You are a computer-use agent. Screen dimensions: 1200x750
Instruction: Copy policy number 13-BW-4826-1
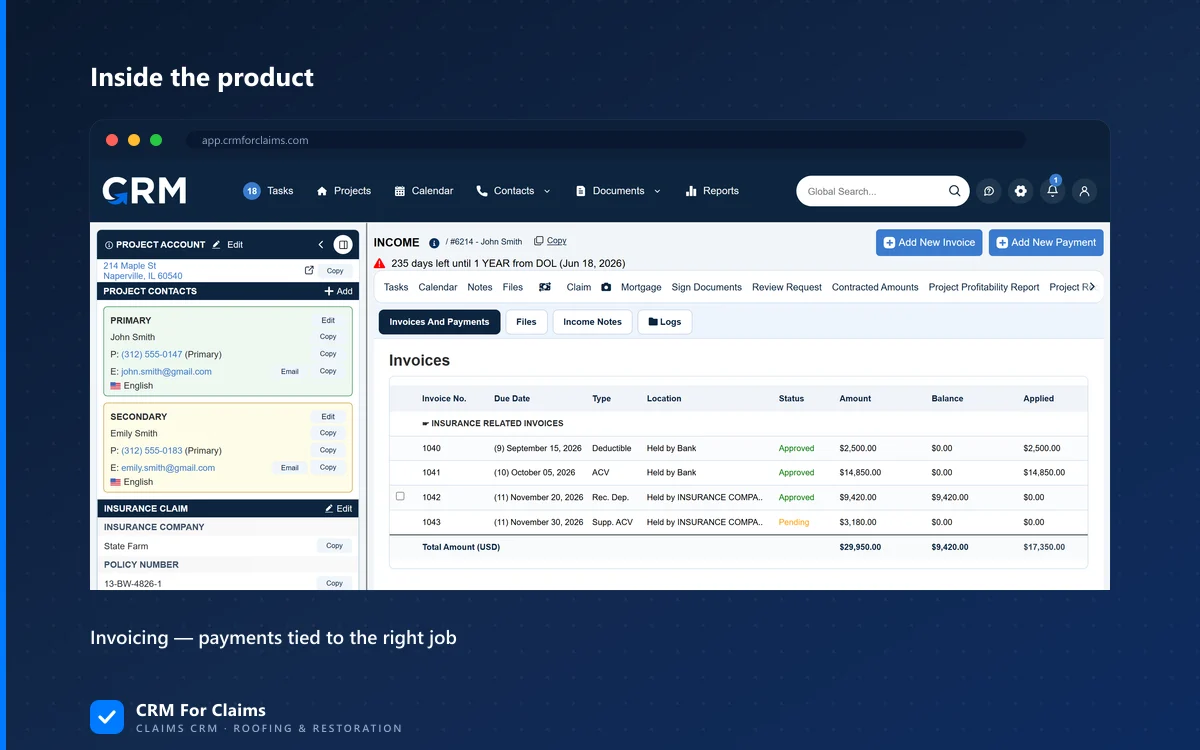(x=335, y=583)
